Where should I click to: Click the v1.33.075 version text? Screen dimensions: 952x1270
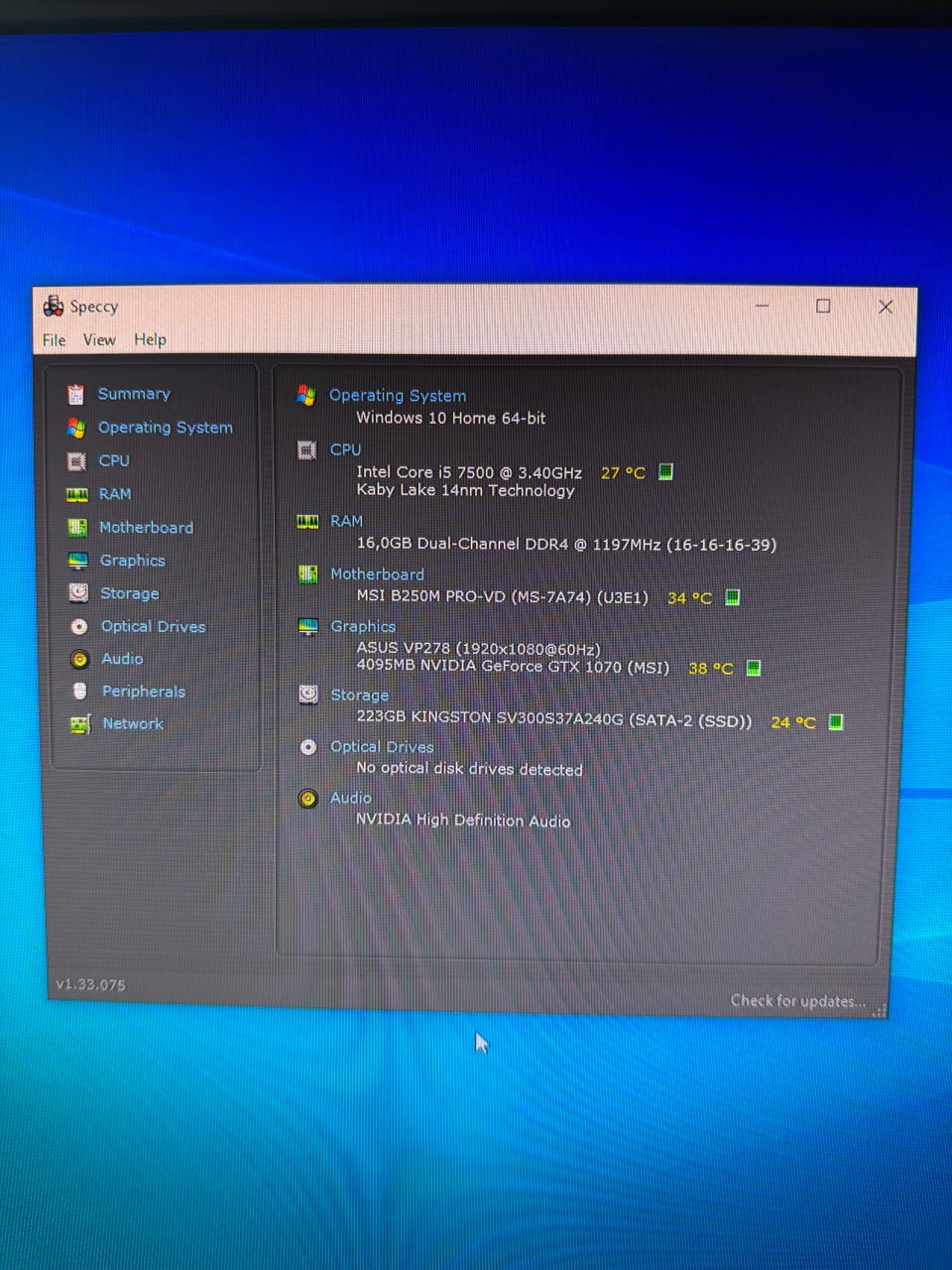(90, 985)
